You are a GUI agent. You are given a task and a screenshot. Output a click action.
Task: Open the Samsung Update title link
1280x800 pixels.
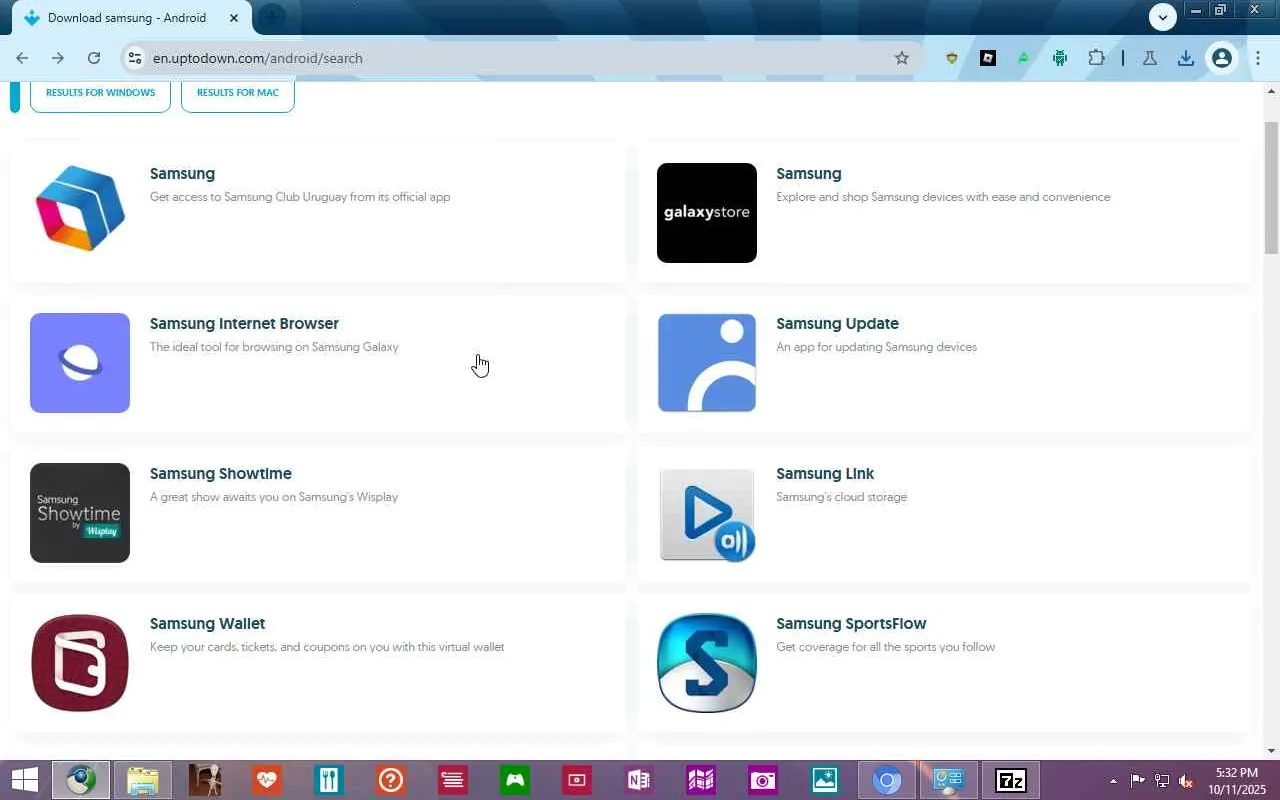click(x=837, y=324)
